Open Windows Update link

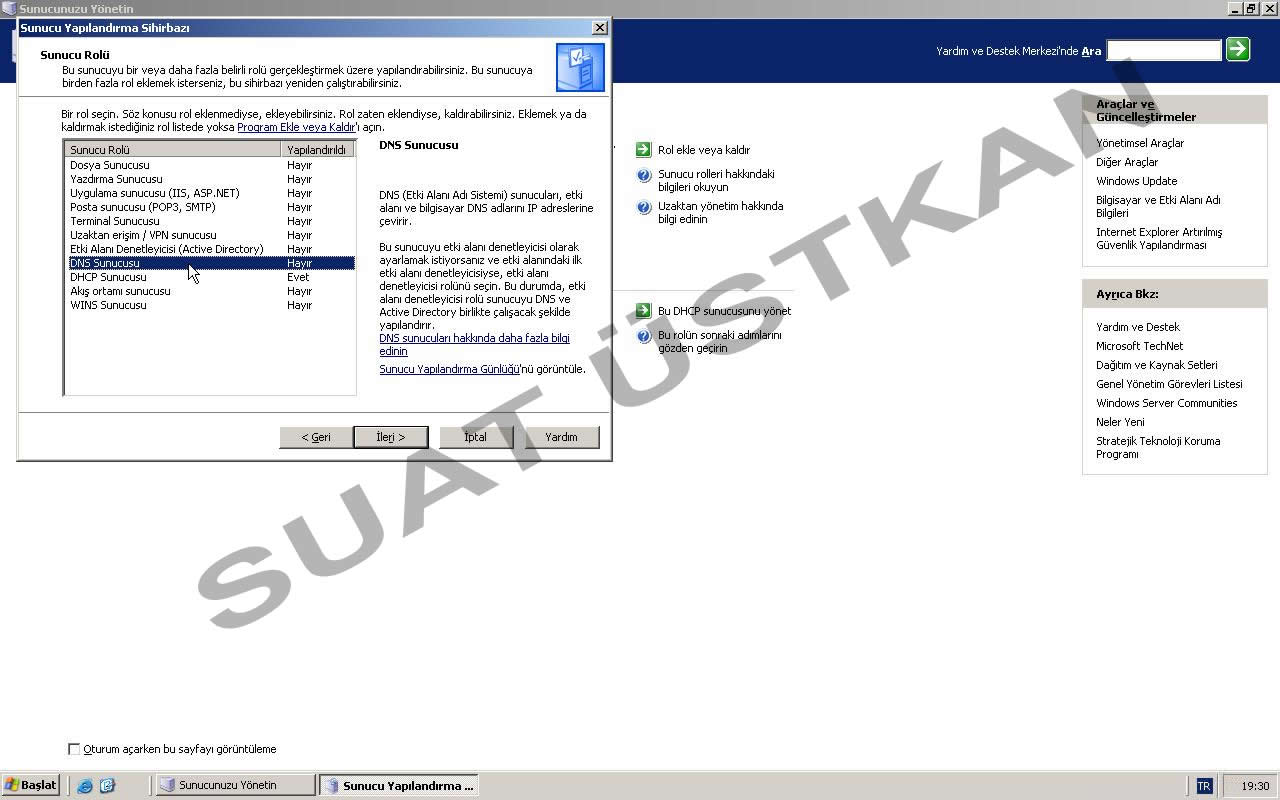(x=1136, y=181)
